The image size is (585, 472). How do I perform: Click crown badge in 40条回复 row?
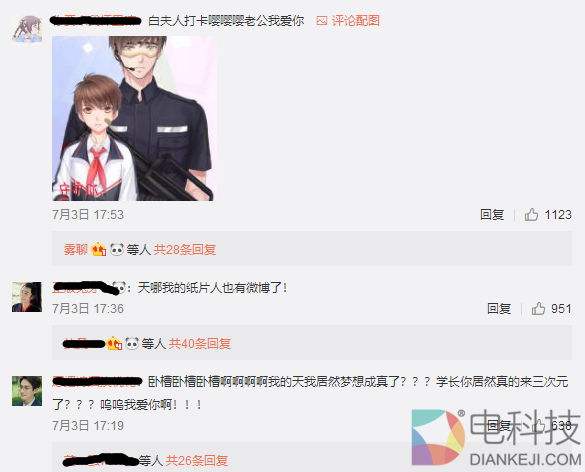[x=114, y=343]
